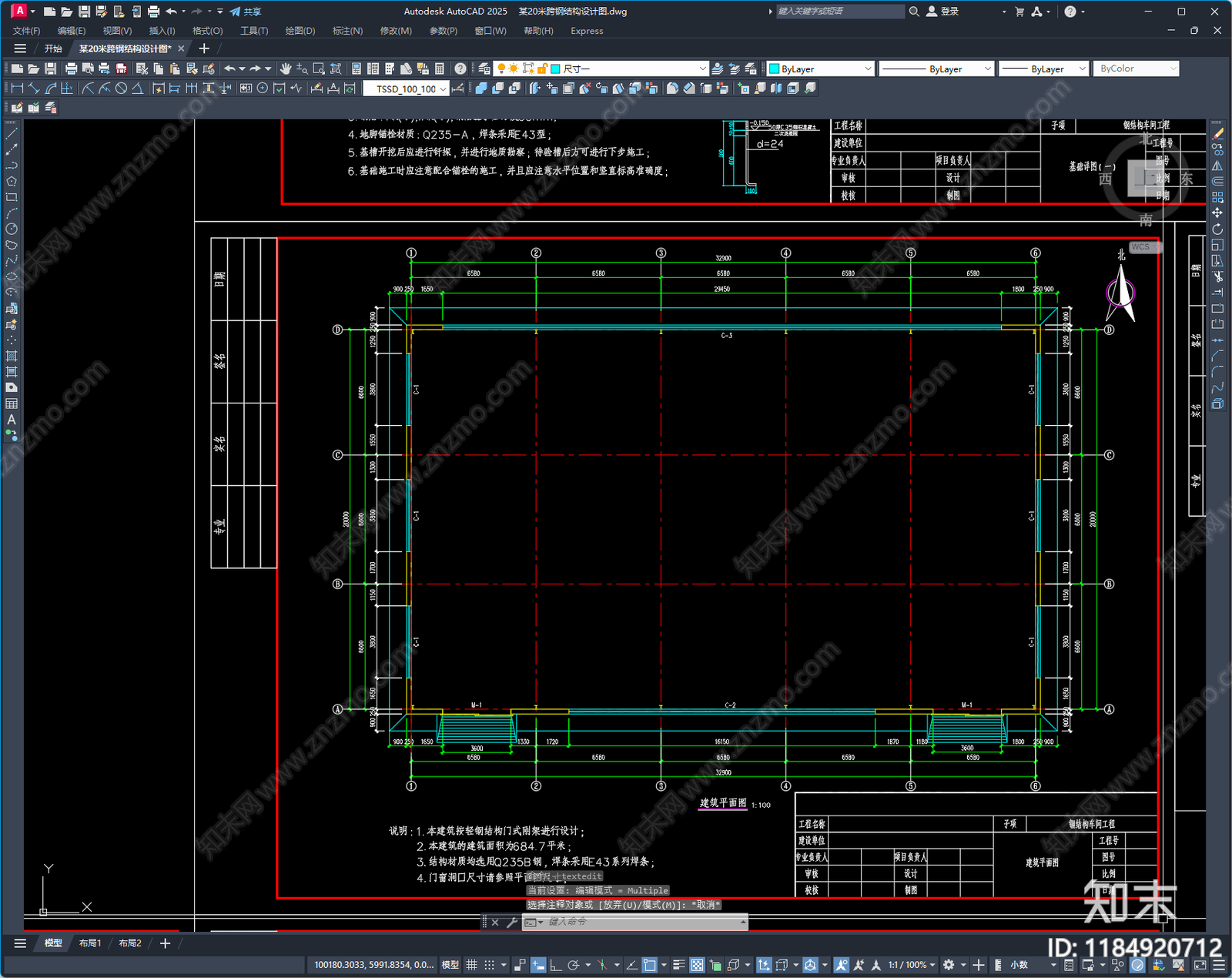The height and width of the screenshot is (978, 1232).
Task: Select the Diameter dimension tool icon
Action: click(121, 89)
